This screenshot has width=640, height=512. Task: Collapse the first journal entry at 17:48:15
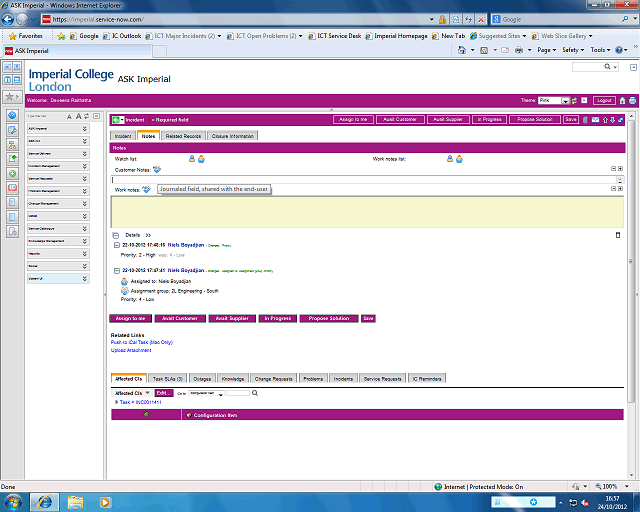click(x=116, y=245)
